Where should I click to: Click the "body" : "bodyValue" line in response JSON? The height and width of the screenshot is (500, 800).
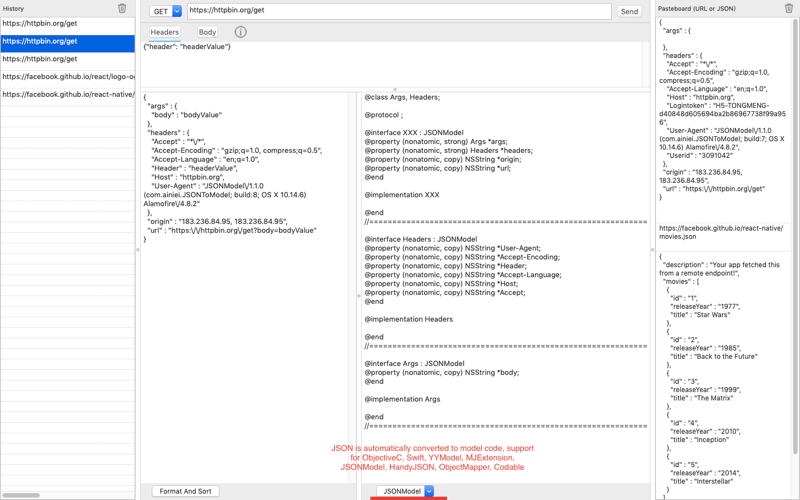click(187, 115)
